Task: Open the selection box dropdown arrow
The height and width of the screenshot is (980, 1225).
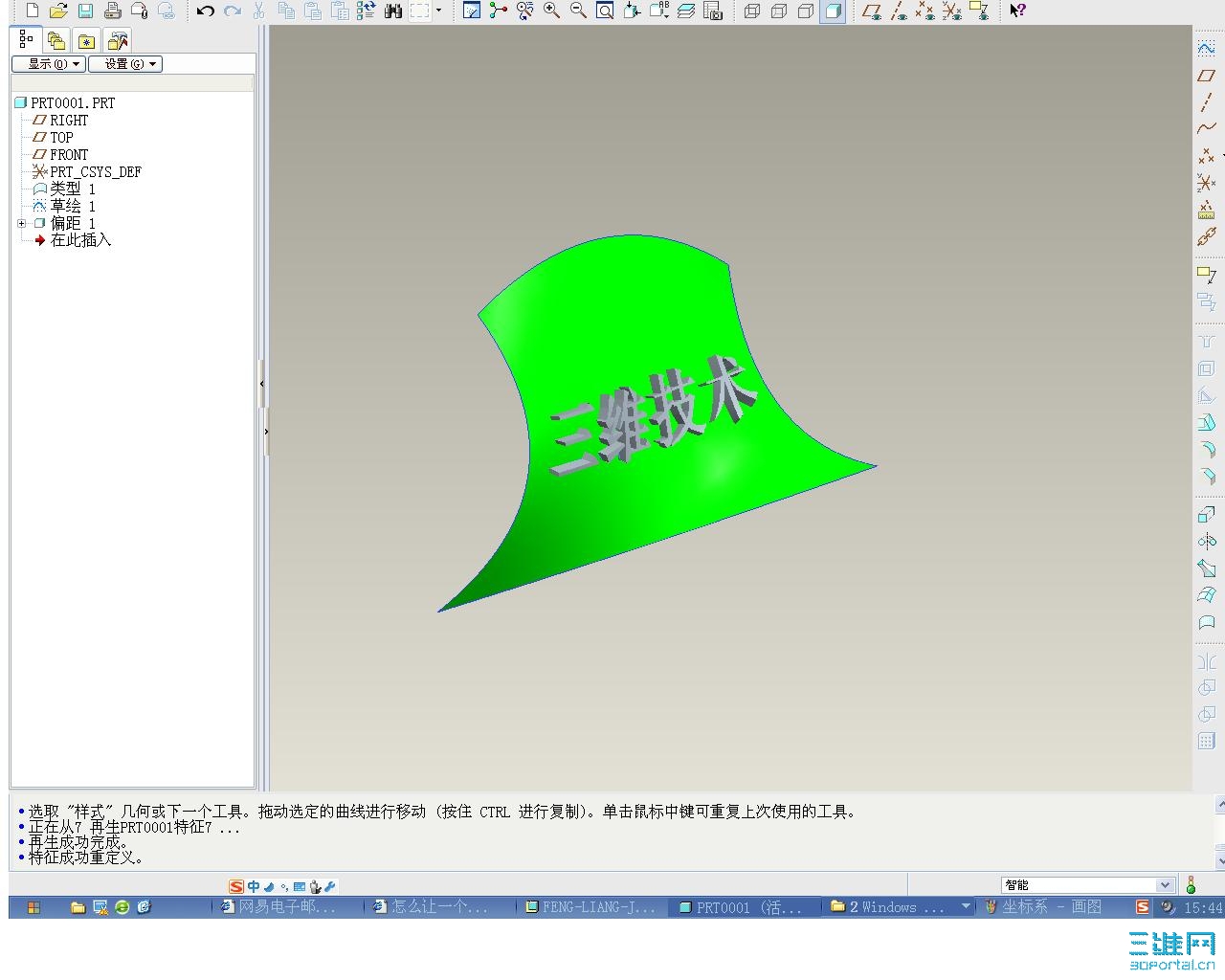Action: point(439,11)
